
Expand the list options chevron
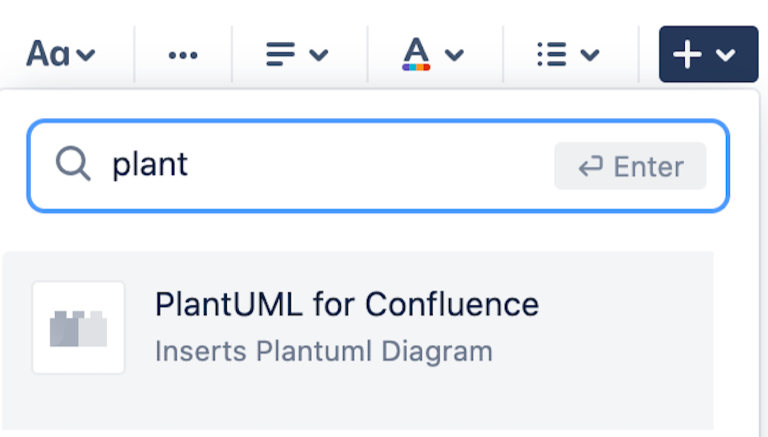pos(590,55)
